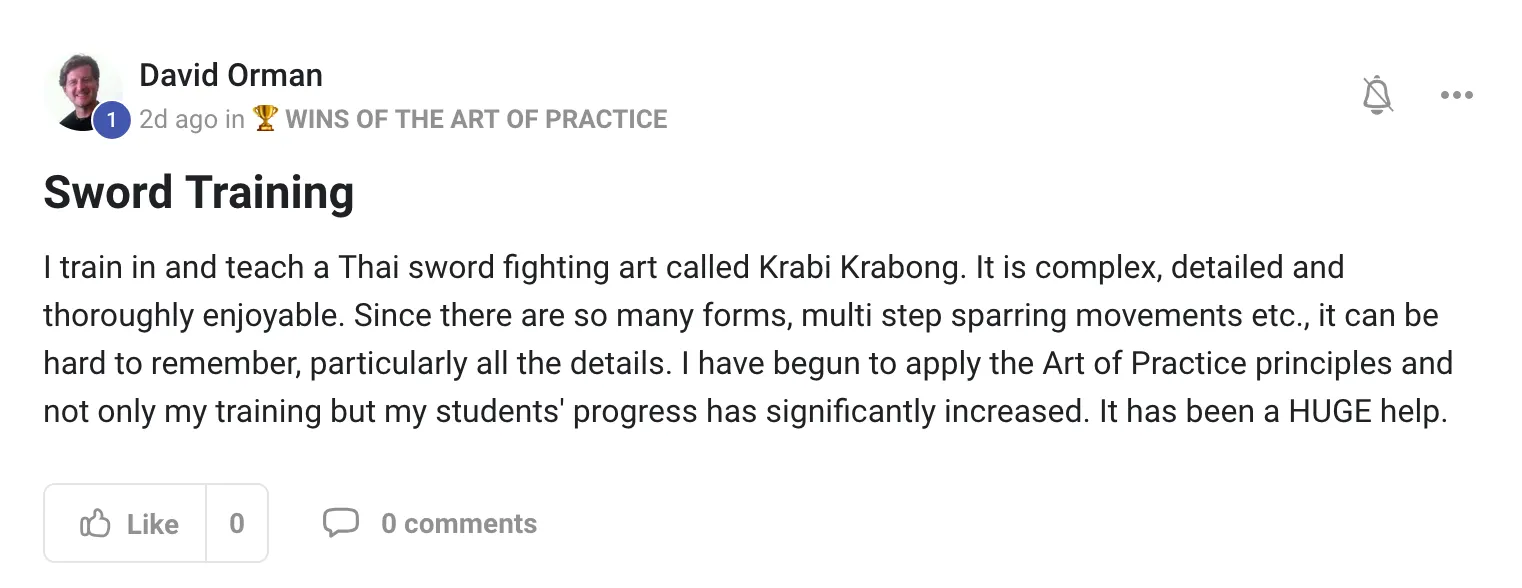Click the comment bubble icon
The height and width of the screenshot is (588, 1522).
pyautogui.click(x=341, y=523)
